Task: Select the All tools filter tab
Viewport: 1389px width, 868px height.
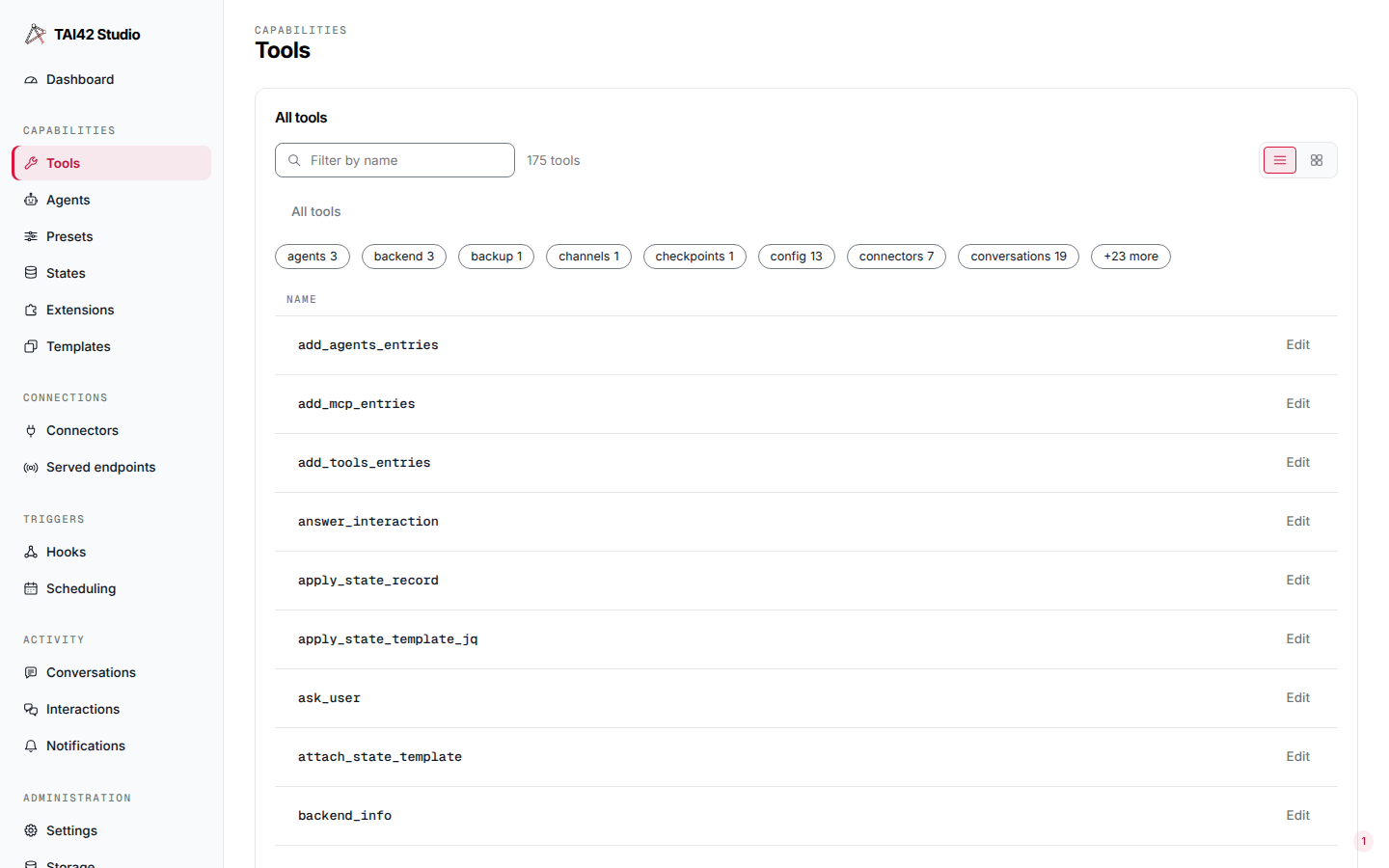Action: pos(316,212)
